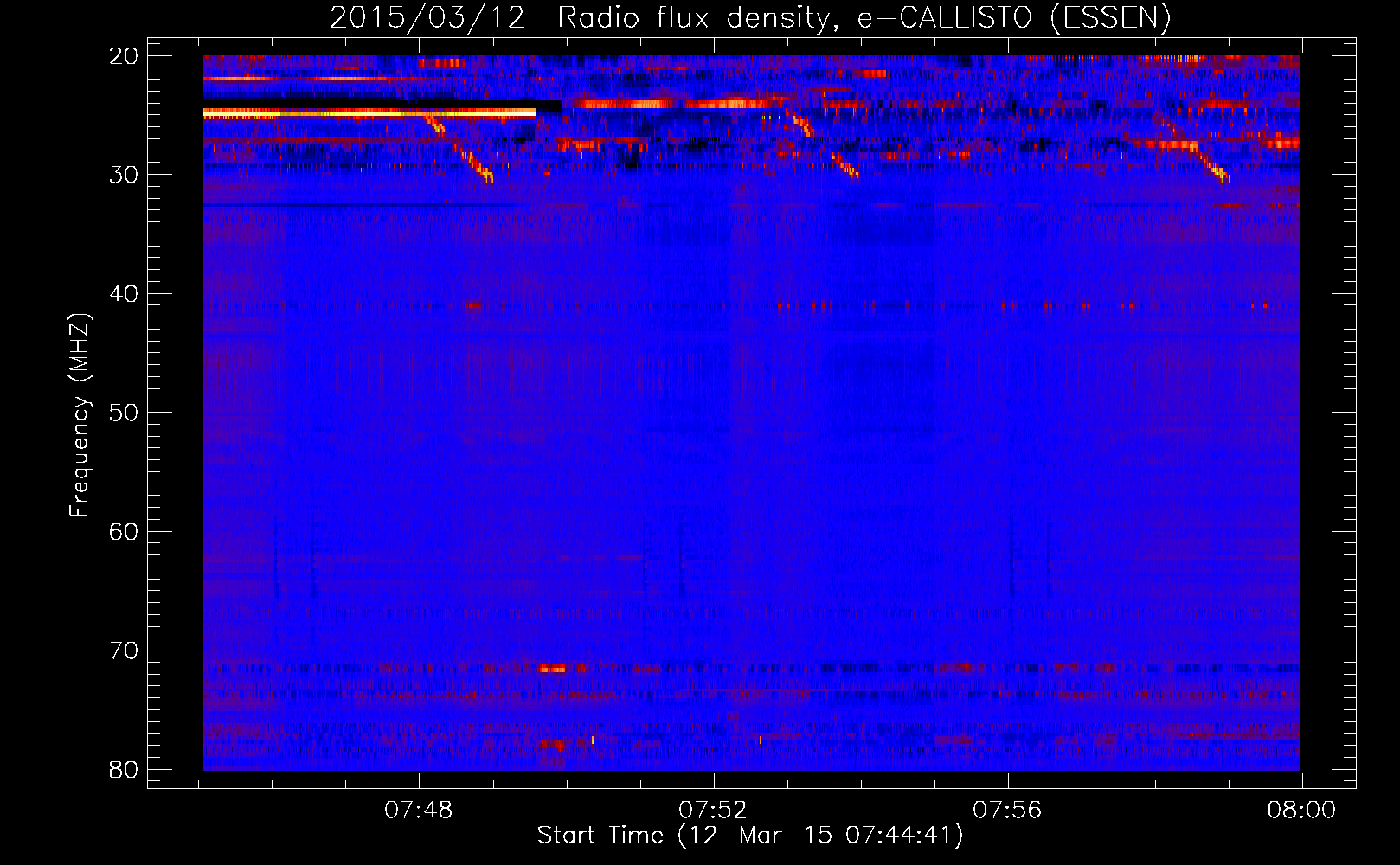Click the '07:52' time tick label
This screenshot has height=865, width=1400.
(x=713, y=811)
